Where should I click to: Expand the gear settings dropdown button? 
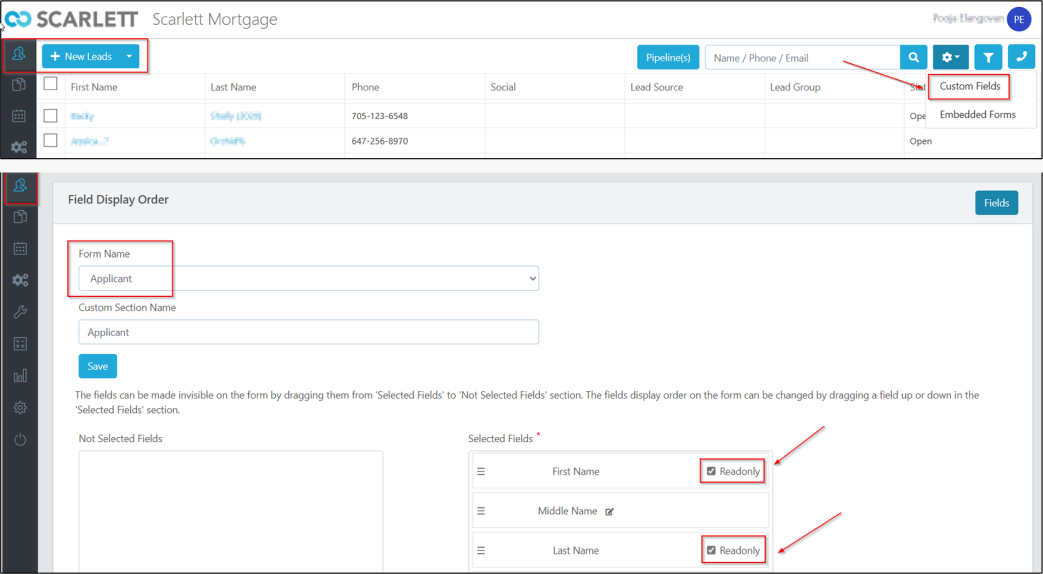(x=950, y=58)
